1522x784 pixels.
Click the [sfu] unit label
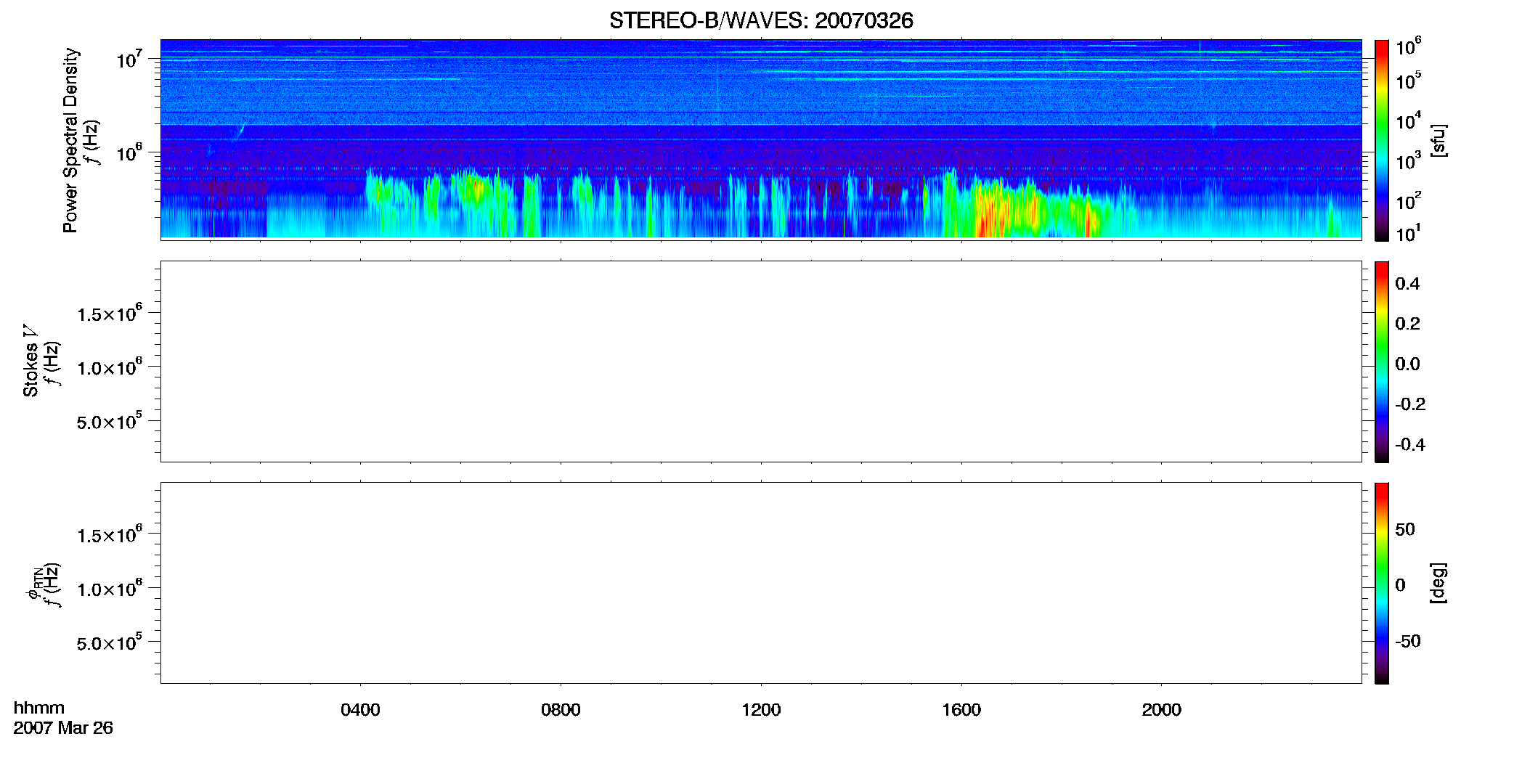(1438, 140)
